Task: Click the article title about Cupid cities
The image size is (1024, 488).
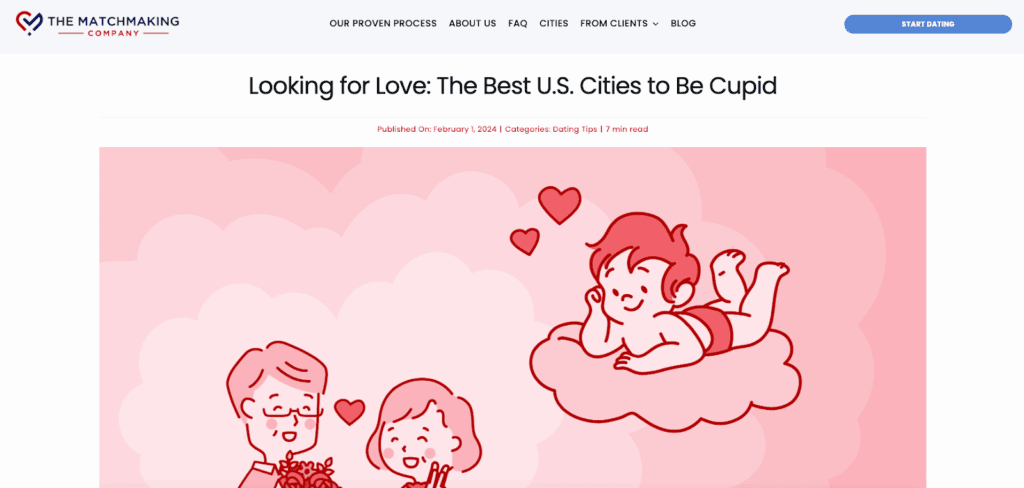Action: click(513, 86)
